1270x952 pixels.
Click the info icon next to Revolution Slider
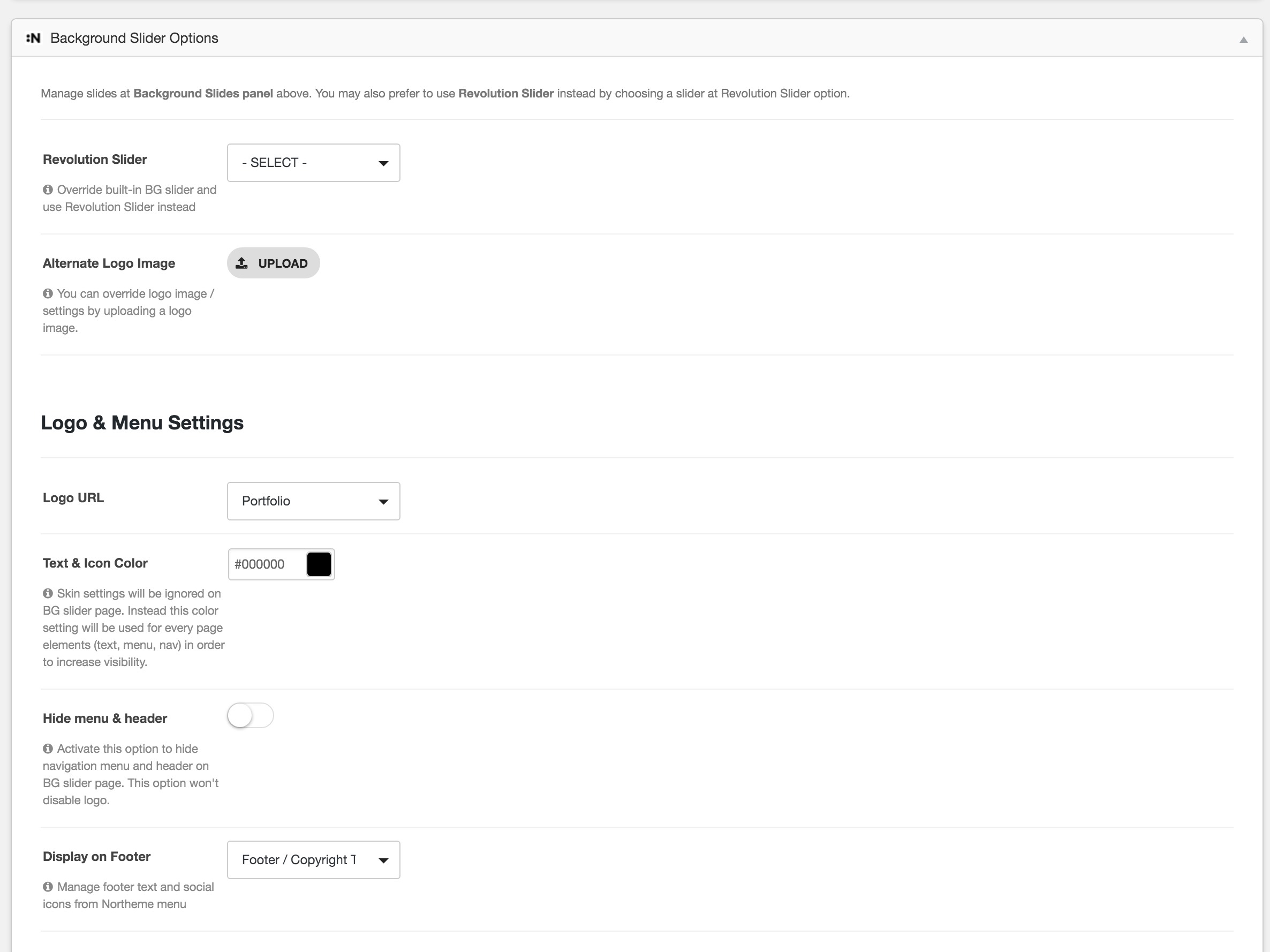(47, 190)
